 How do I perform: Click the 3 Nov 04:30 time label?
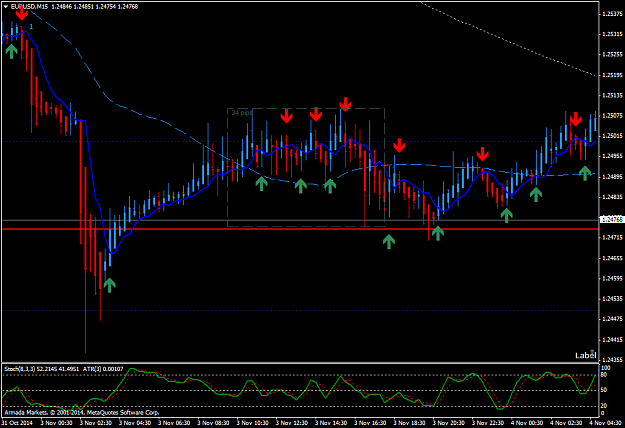[135, 423]
